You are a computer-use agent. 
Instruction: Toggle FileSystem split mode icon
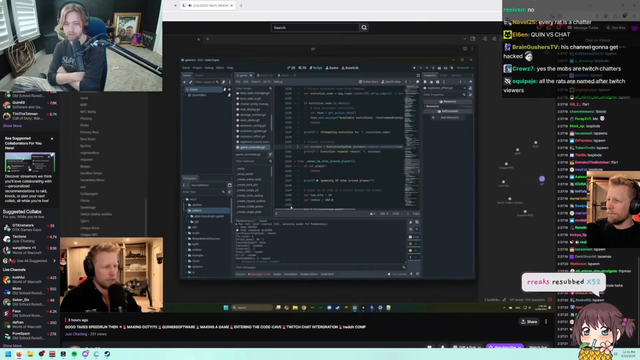229,185
